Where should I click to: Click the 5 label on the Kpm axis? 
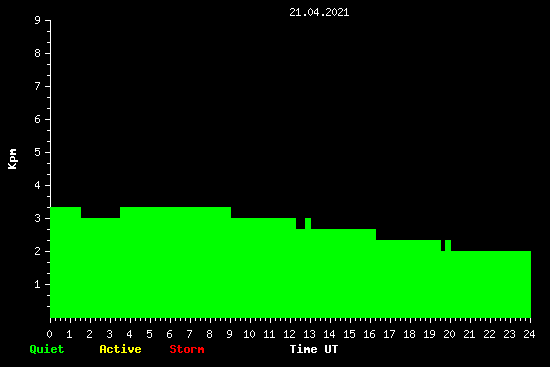[38, 152]
